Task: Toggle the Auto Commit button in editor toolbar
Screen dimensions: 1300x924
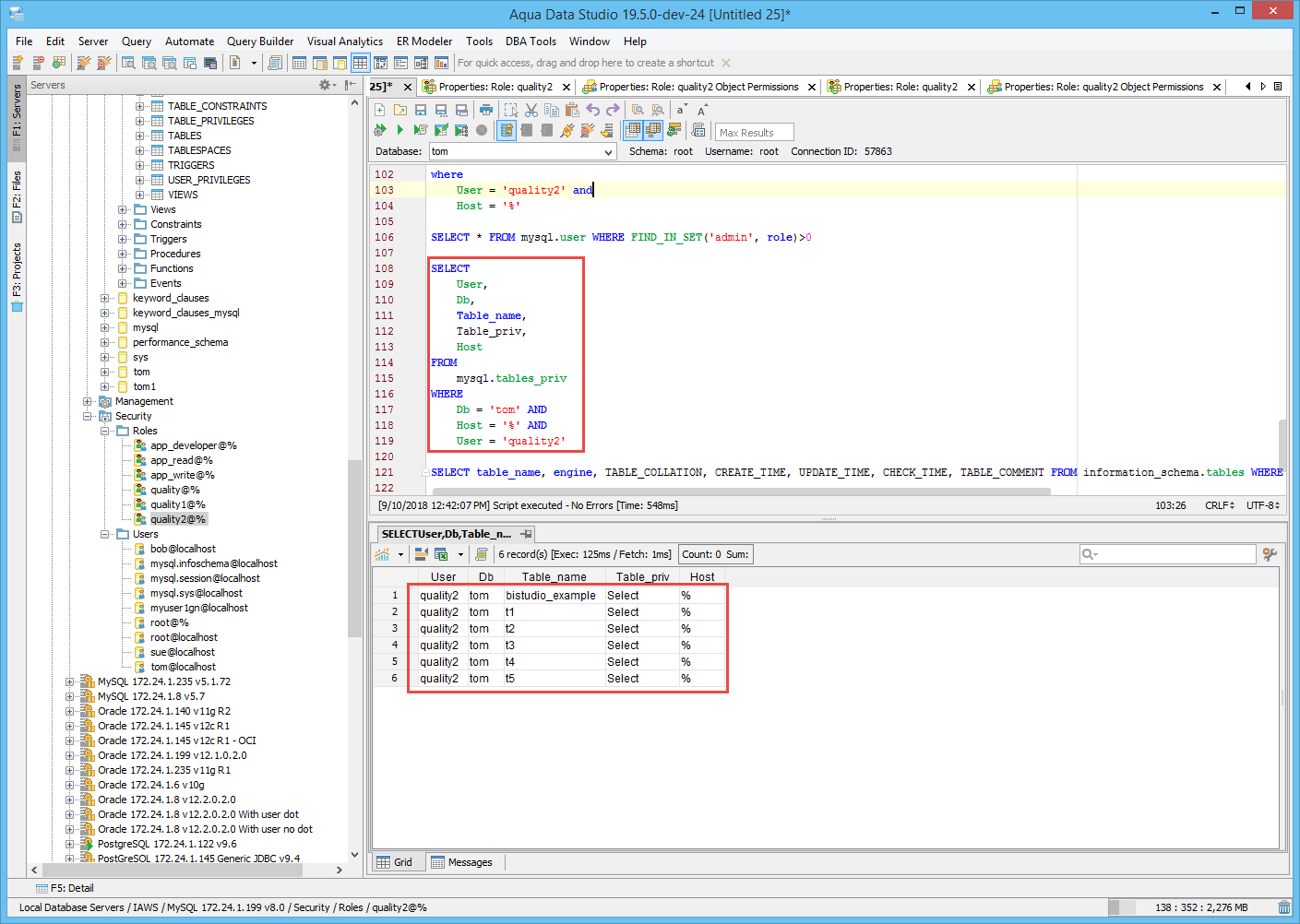Action: coord(507,130)
